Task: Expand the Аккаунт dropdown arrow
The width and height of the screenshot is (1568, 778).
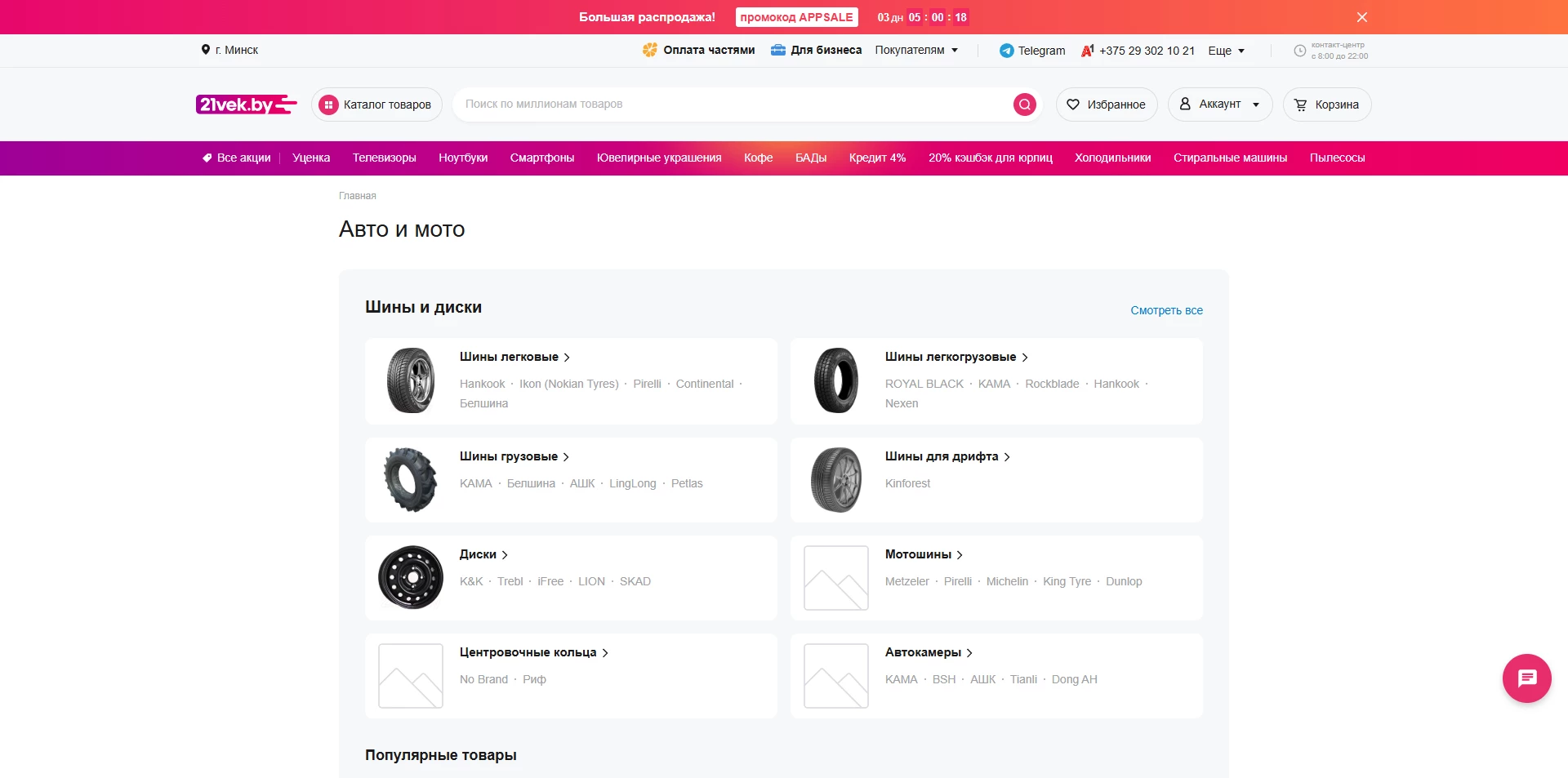Action: click(1256, 104)
